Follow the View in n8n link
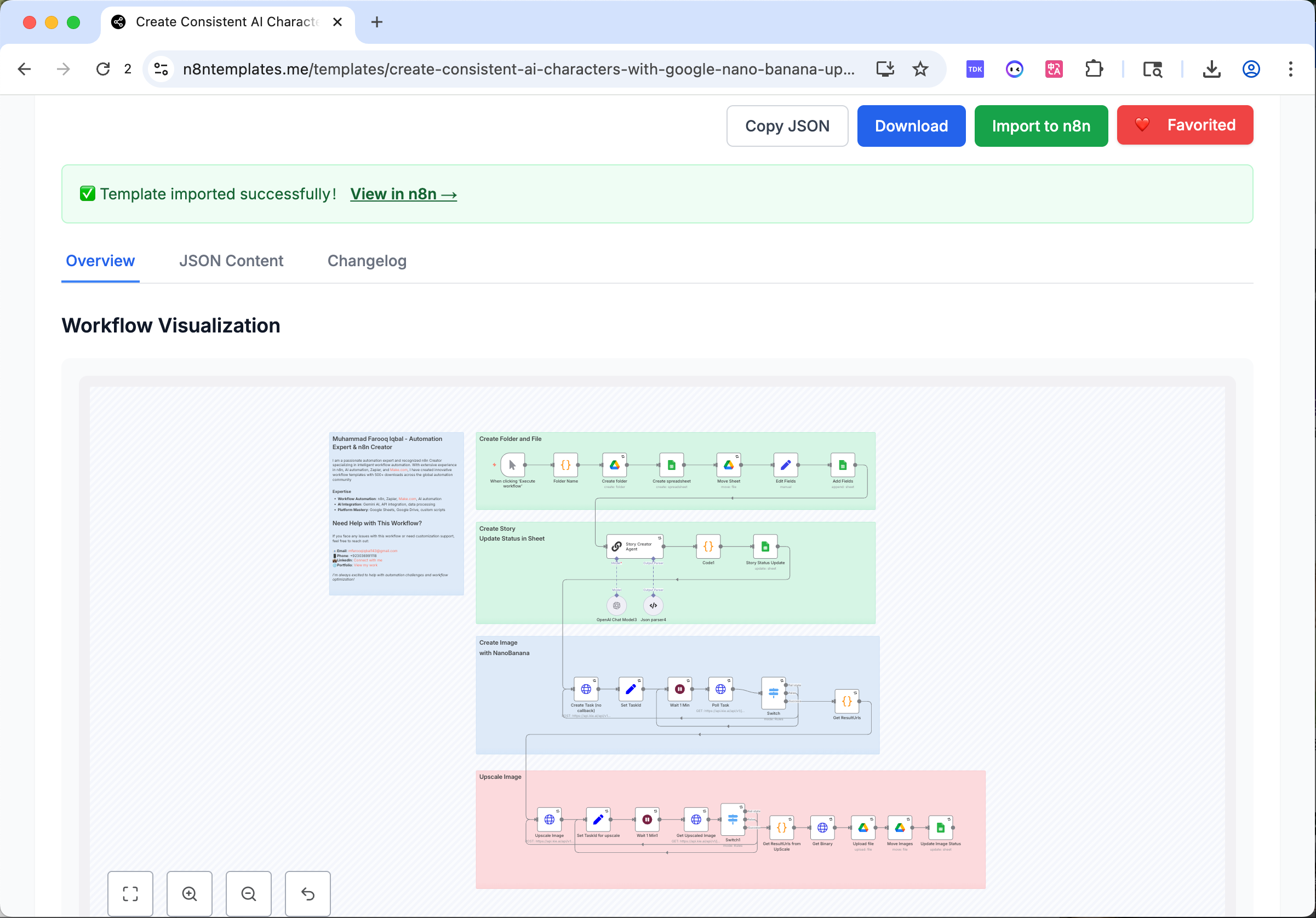 (x=403, y=194)
